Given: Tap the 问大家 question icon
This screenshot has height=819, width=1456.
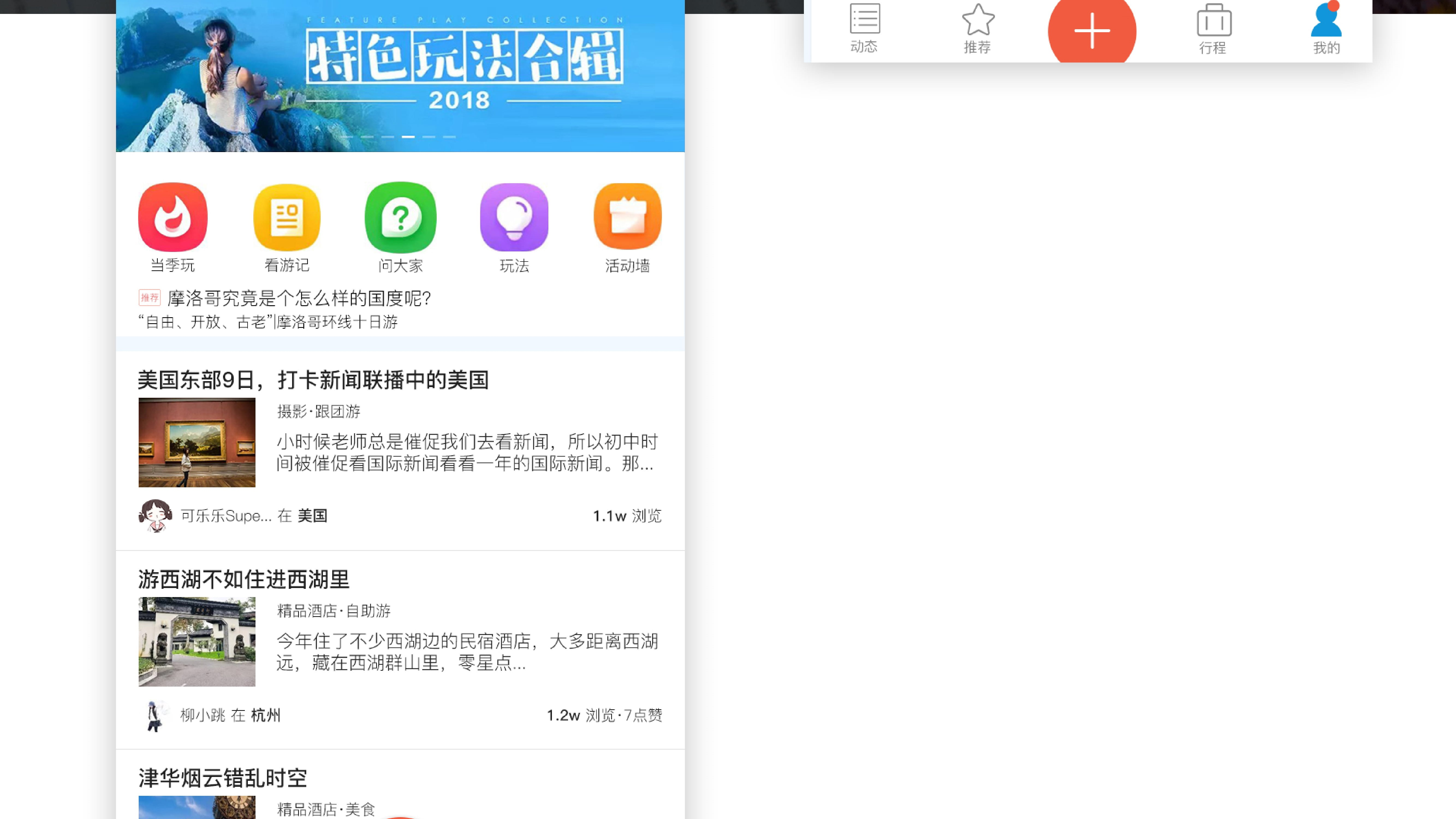Looking at the screenshot, I should [x=401, y=217].
